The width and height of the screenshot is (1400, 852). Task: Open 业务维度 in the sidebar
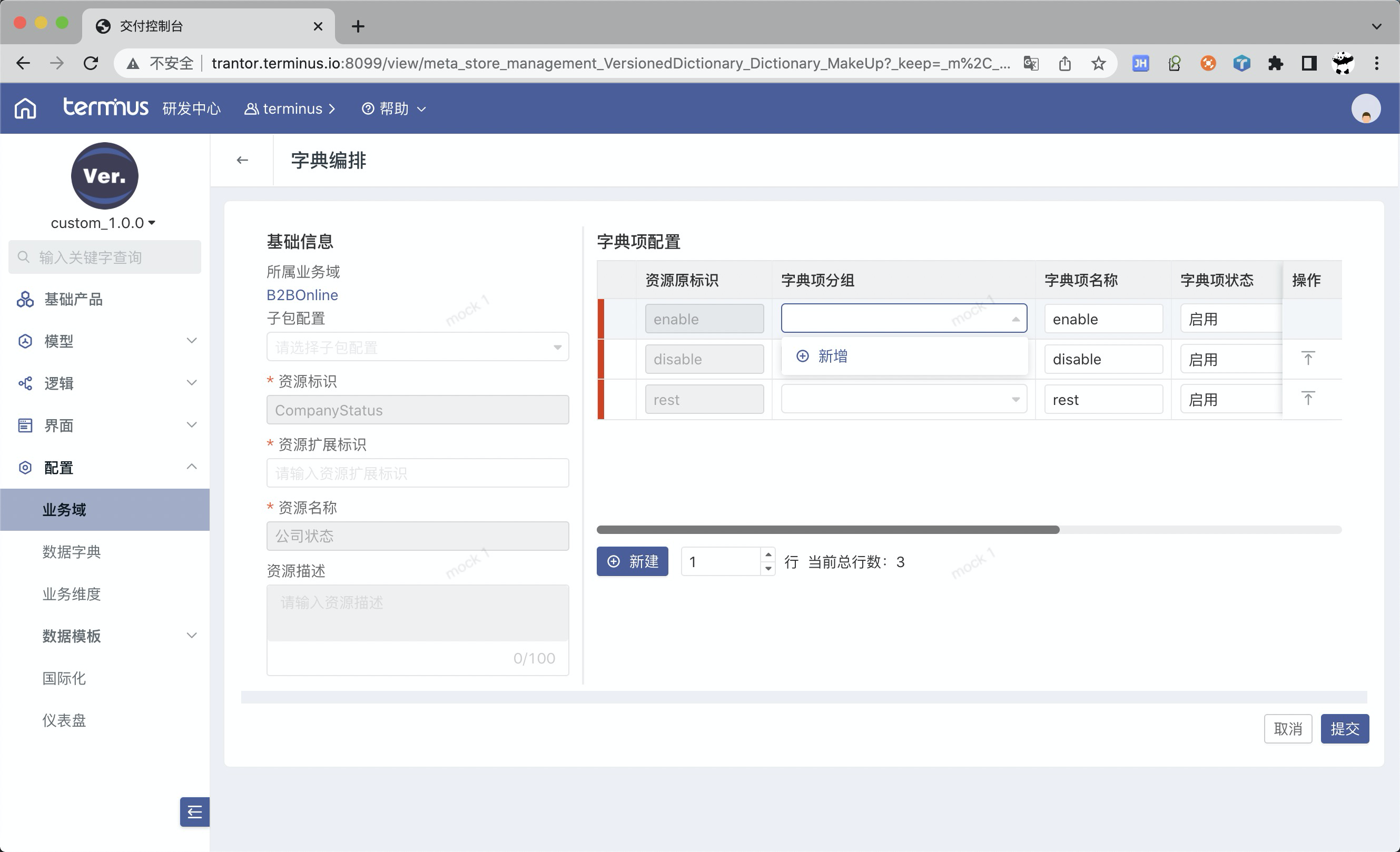point(105,593)
